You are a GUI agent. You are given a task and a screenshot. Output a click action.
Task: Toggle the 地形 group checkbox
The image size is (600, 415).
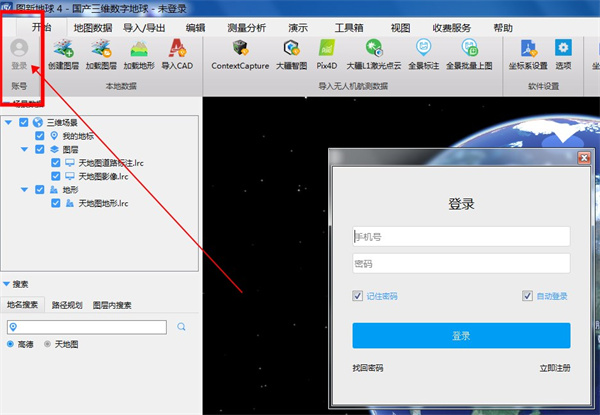coord(39,190)
